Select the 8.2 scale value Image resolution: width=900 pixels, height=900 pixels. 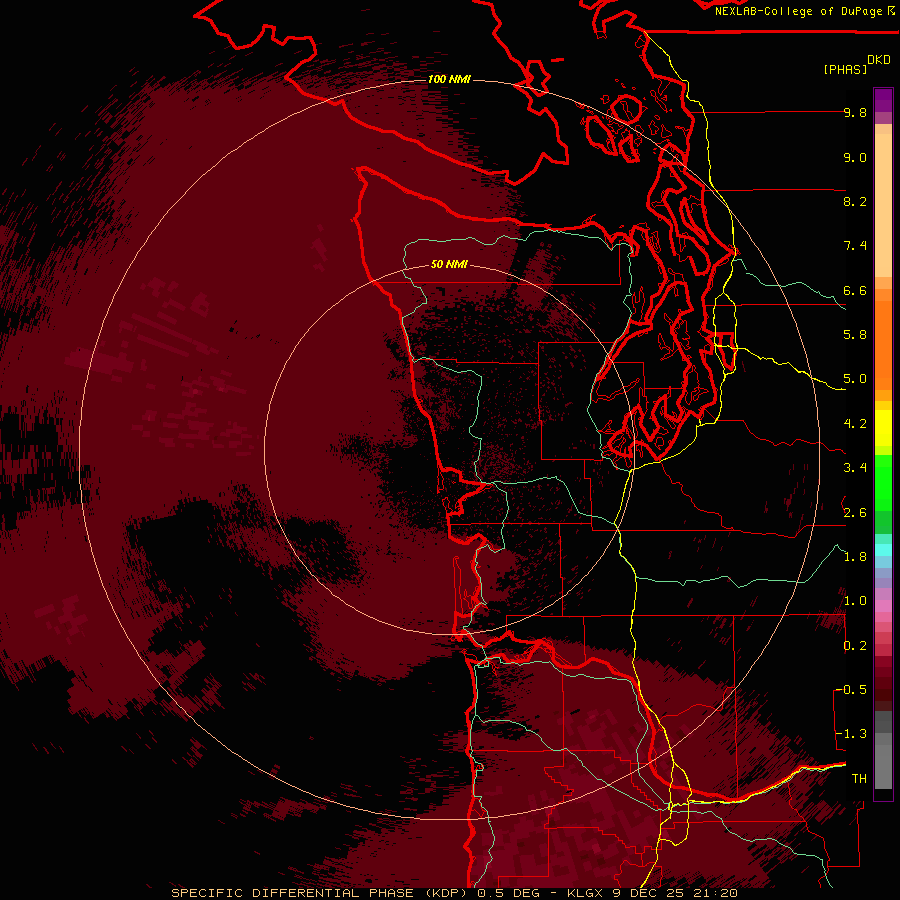pyautogui.click(x=855, y=201)
